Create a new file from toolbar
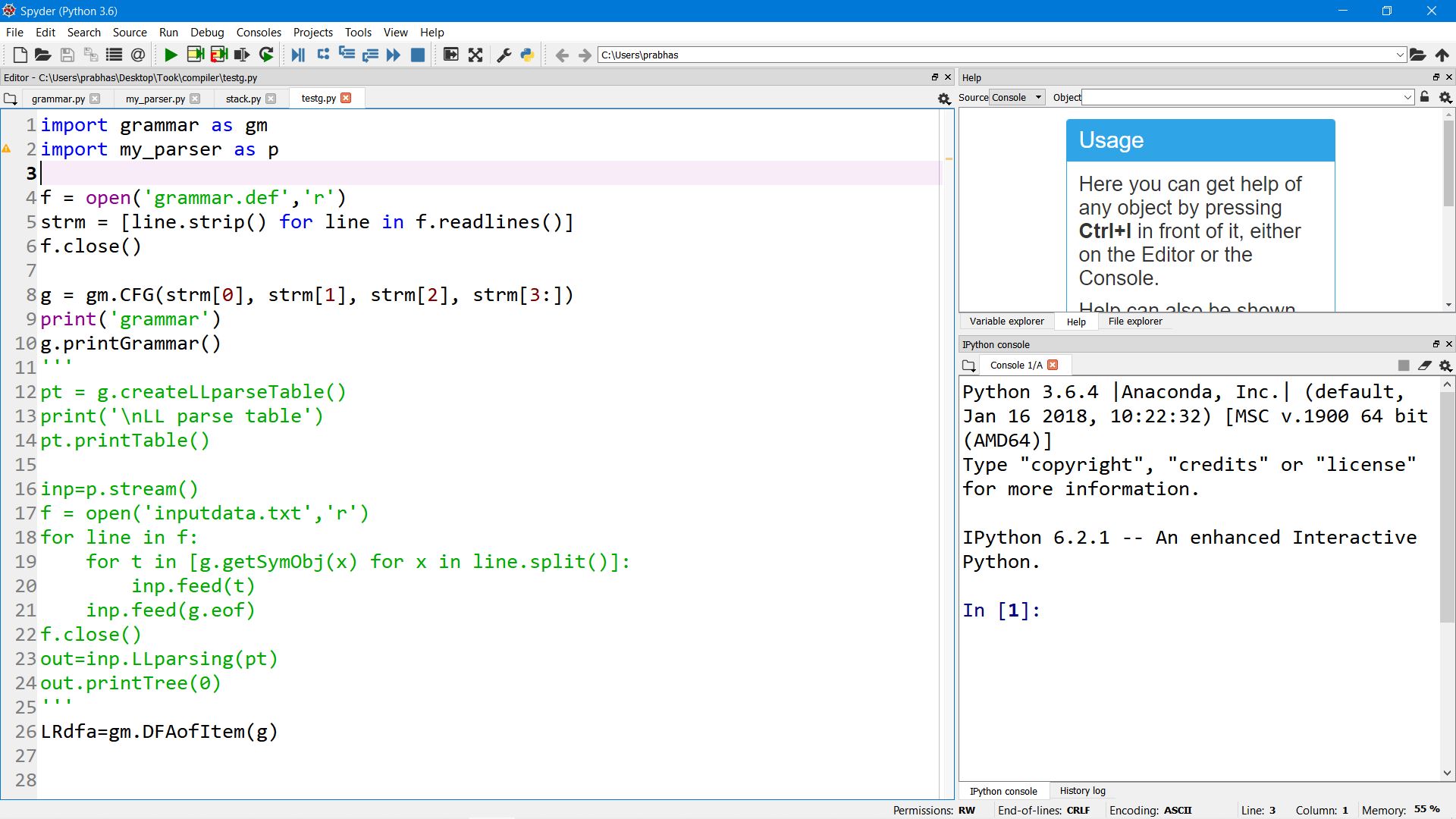This screenshot has width=1456, height=819. (20, 55)
